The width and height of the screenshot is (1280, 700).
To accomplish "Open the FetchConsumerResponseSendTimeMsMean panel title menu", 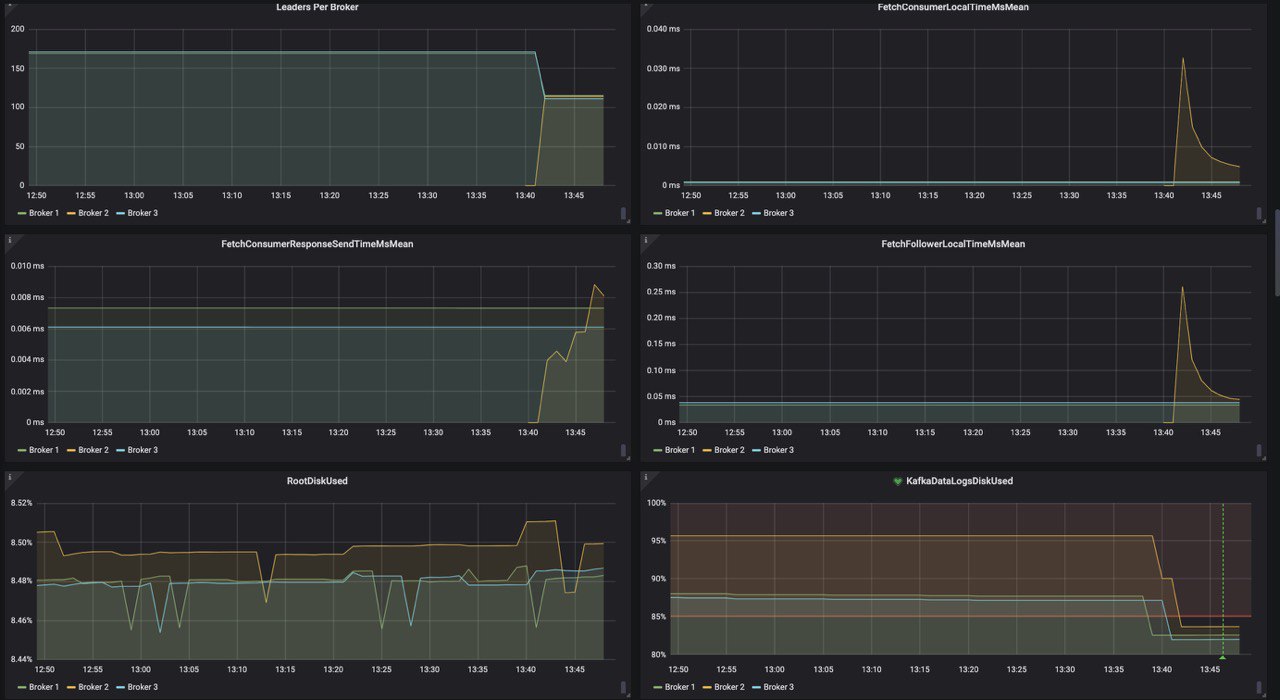I will pyautogui.click(x=317, y=244).
